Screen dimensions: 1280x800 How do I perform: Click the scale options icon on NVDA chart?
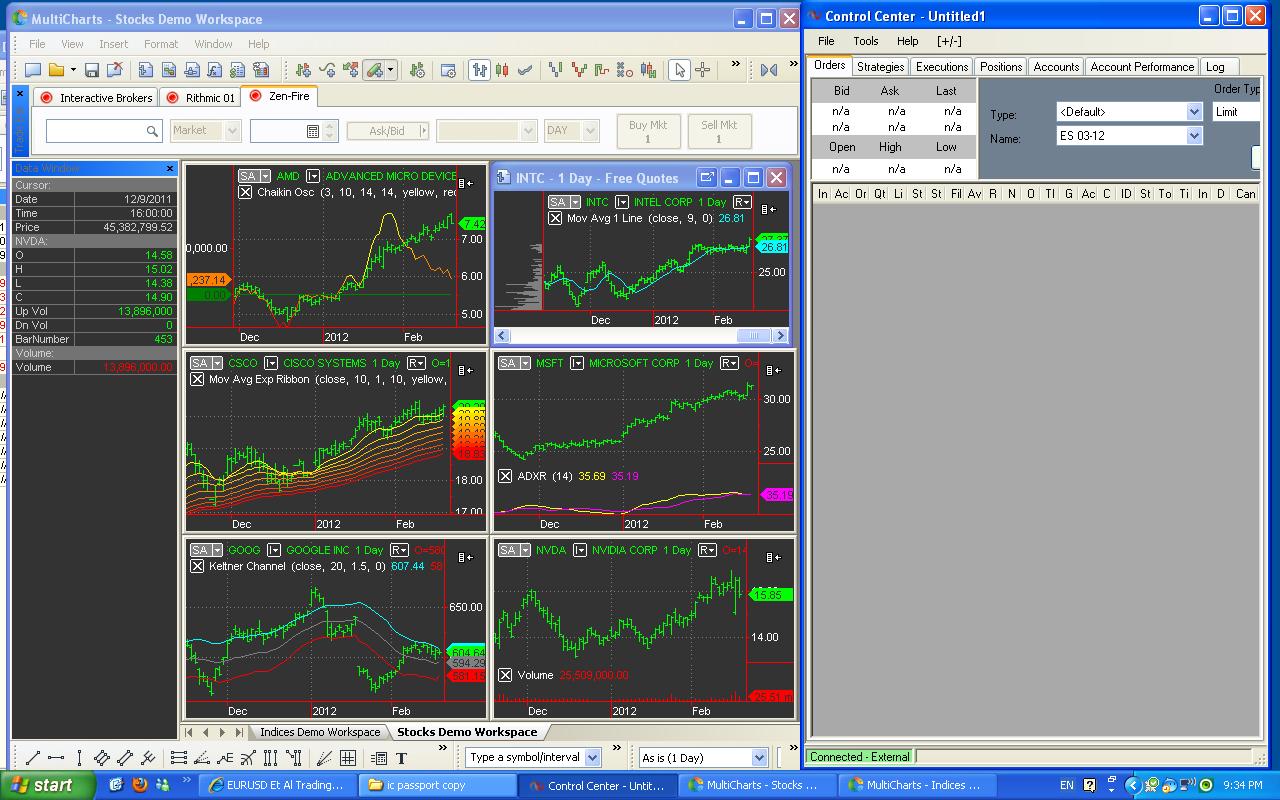[x=773, y=557]
